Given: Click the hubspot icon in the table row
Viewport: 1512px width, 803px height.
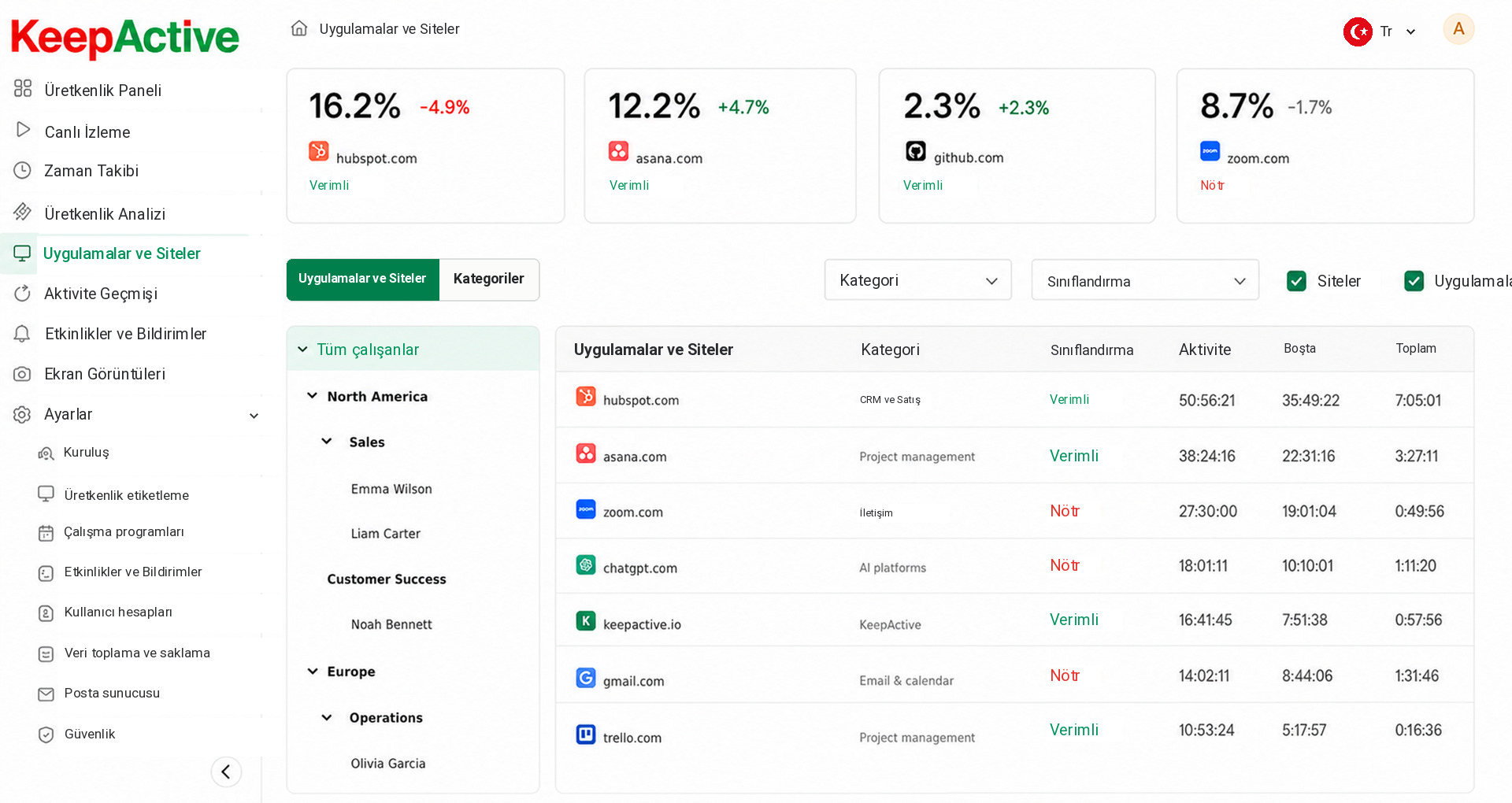Looking at the screenshot, I should [x=586, y=396].
